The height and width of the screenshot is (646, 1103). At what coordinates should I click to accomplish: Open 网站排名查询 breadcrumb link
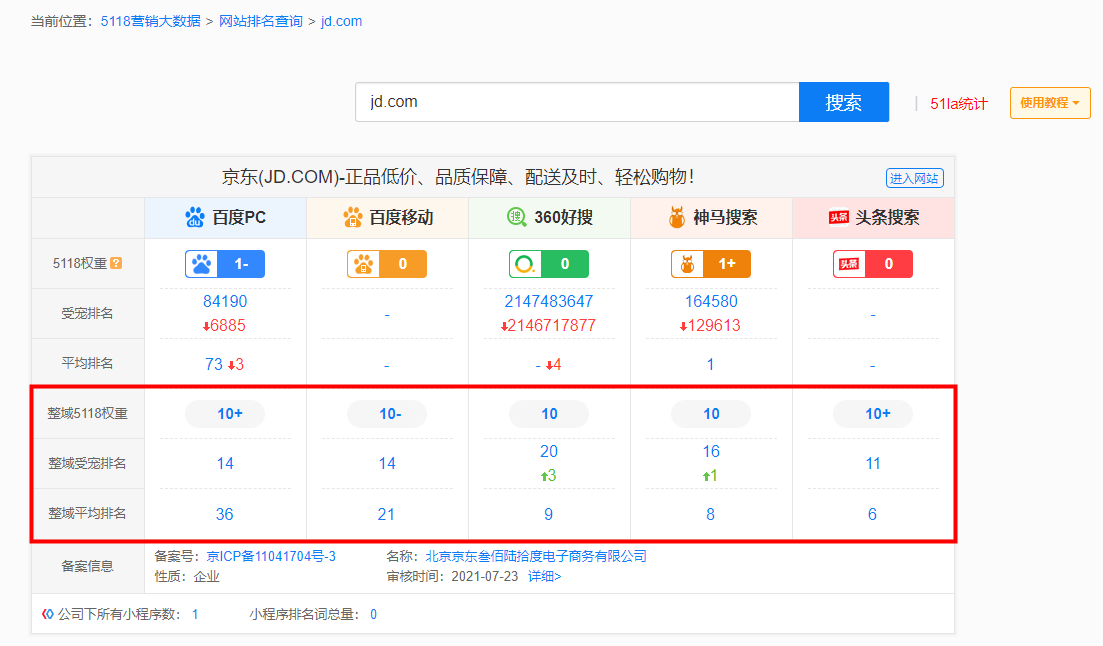coord(261,21)
